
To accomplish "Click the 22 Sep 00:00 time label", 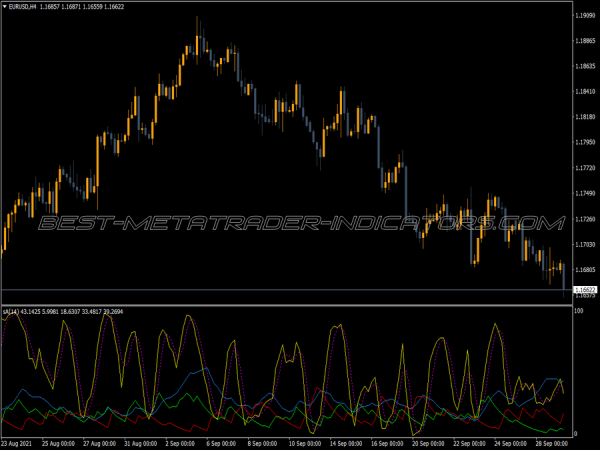I will point(470,444).
